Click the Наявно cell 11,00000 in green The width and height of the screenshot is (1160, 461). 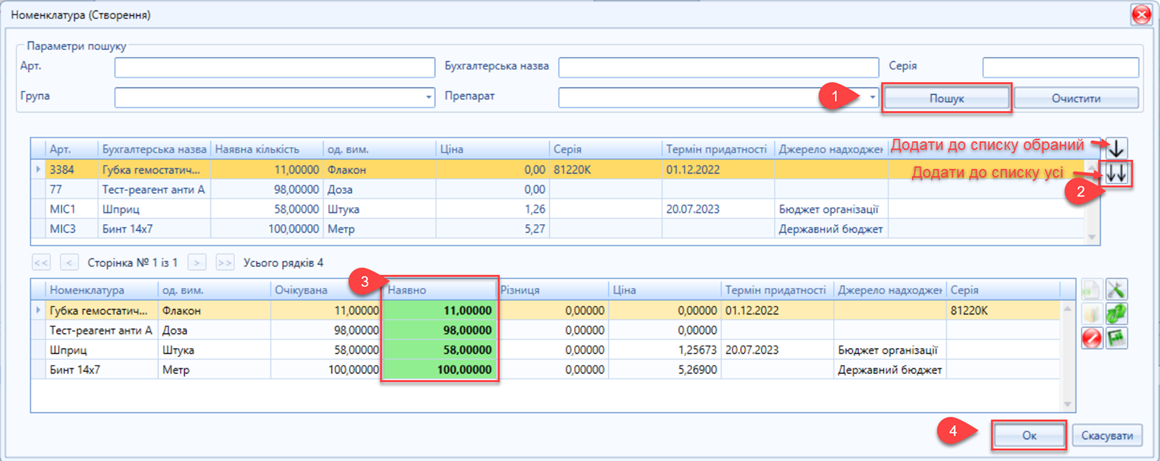[439, 309]
